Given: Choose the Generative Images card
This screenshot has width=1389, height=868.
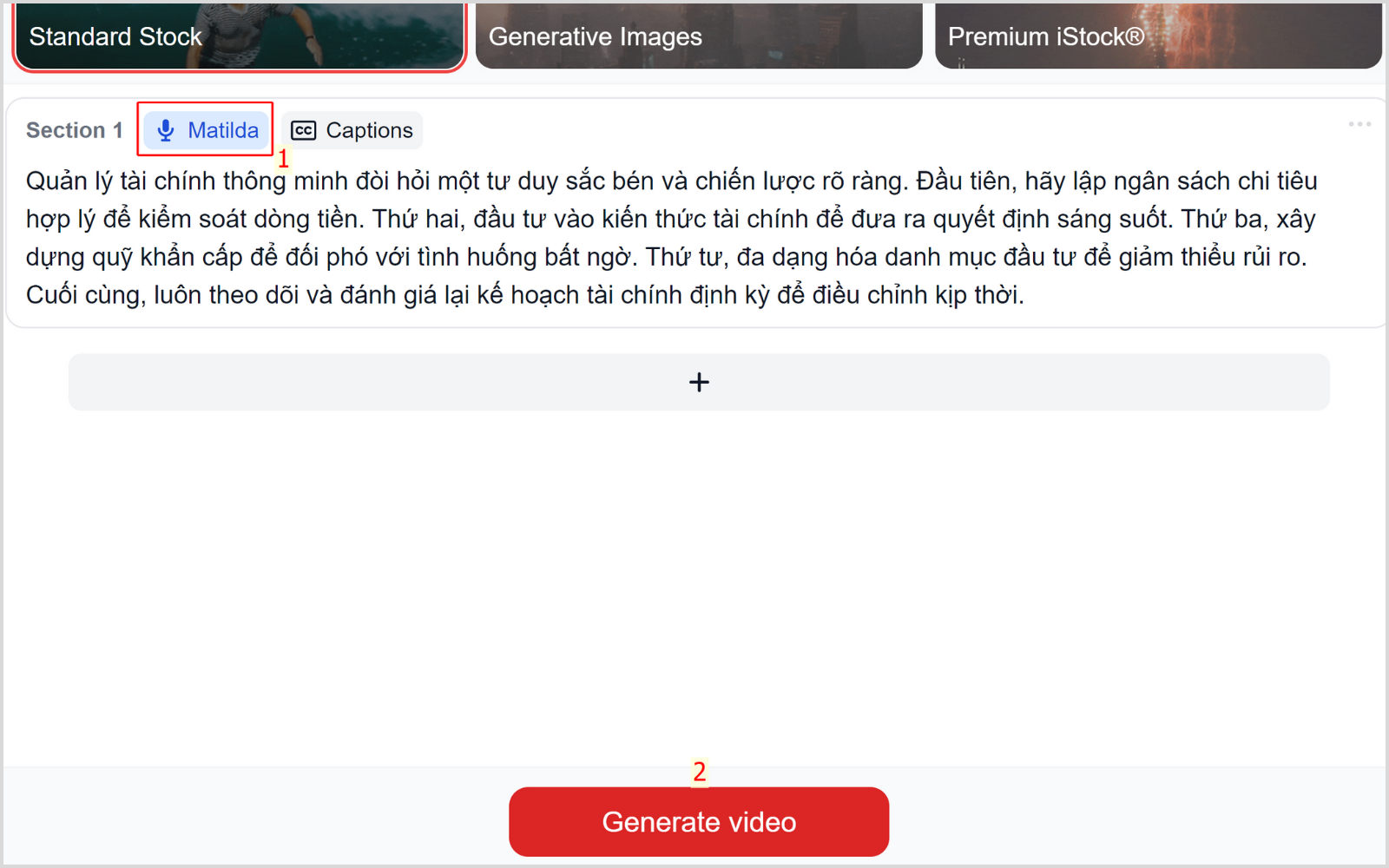Looking at the screenshot, I should tap(699, 35).
